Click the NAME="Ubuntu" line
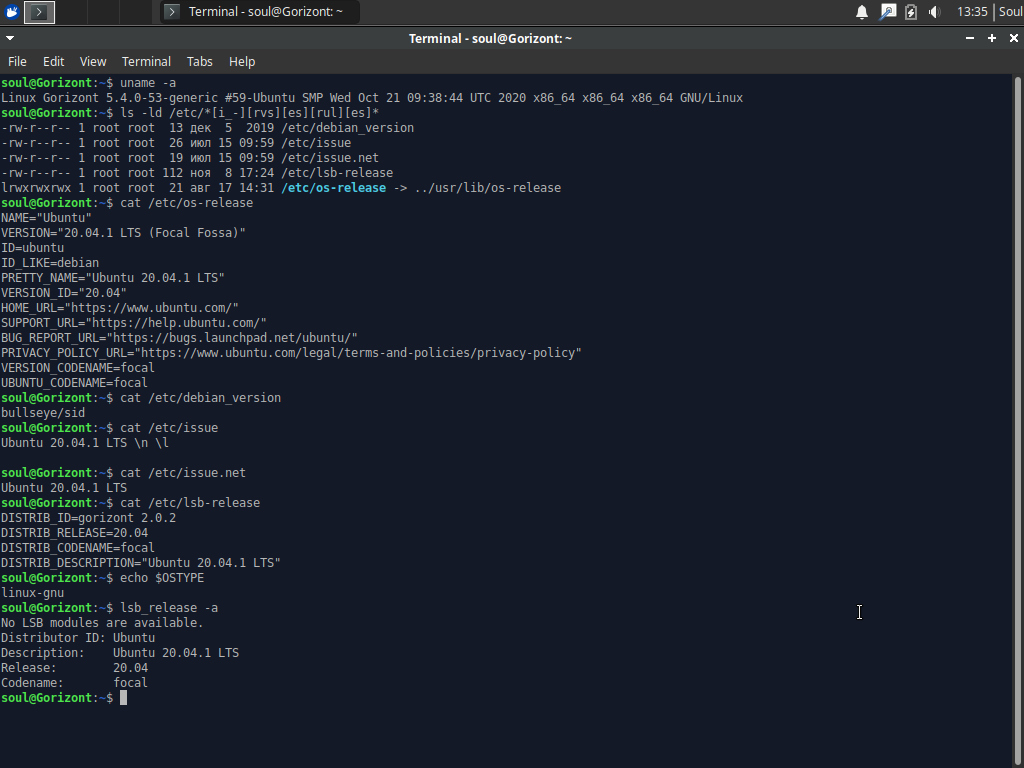Screen dimensions: 1024x768 pyautogui.click(x=46, y=218)
